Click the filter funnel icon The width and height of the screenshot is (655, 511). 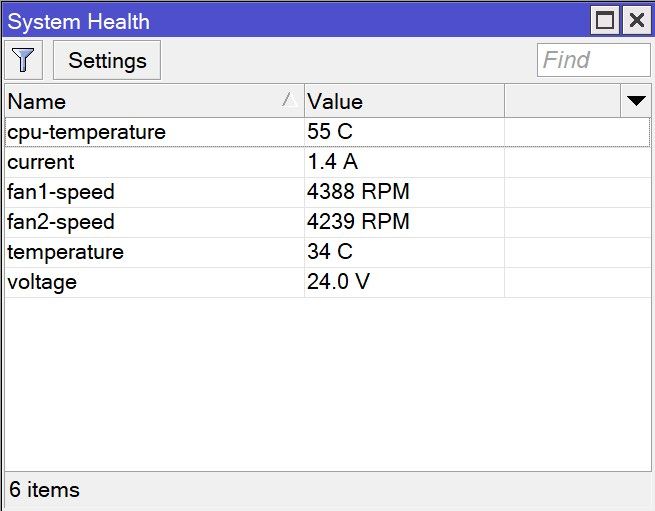pyautogui.click(x=22, y=60)
